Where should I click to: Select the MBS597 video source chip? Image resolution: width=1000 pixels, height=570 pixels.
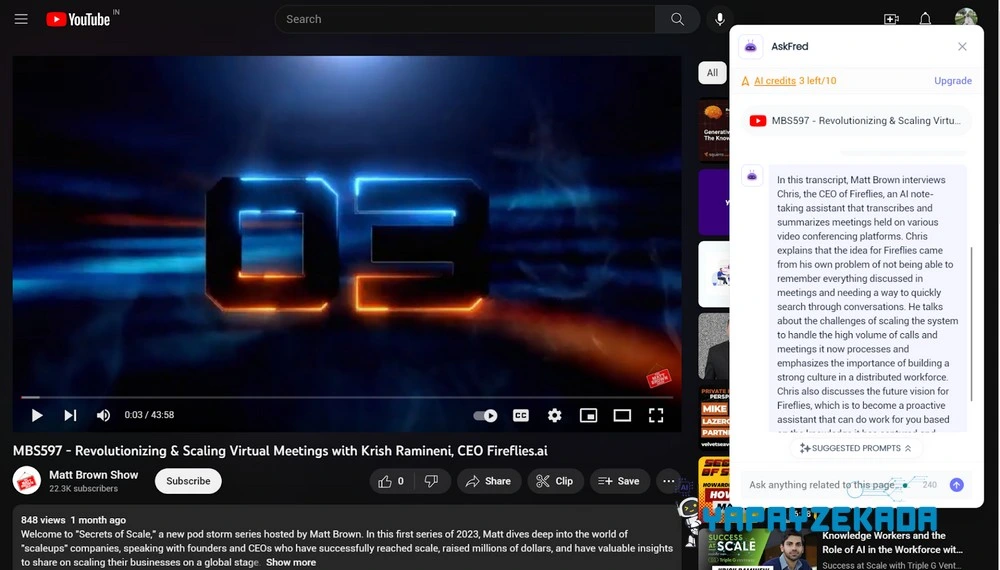[856, 121]
